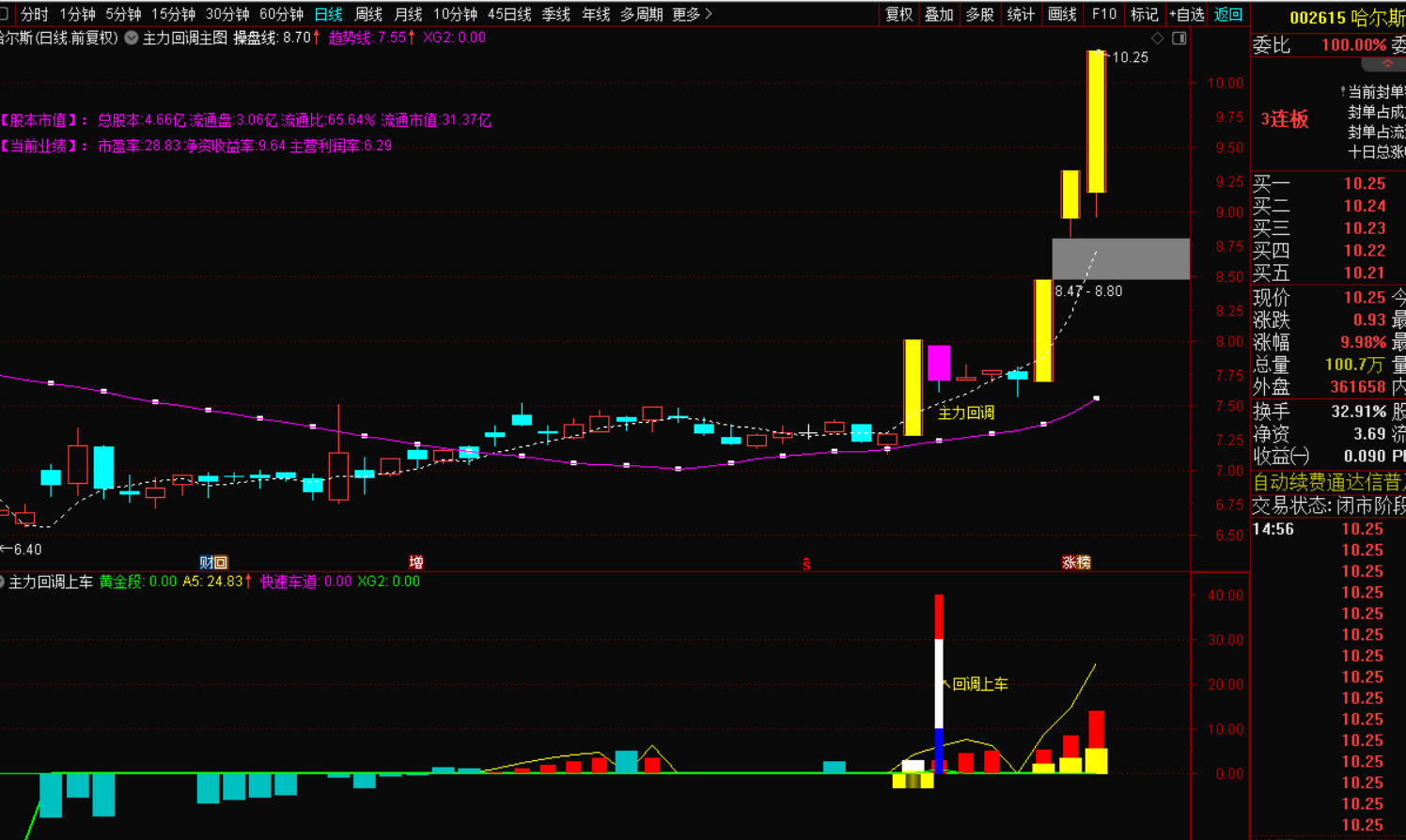Click the 返回 button
Image resolution: width=1406 pixels, height=840 pixels.
[1227, 14]
